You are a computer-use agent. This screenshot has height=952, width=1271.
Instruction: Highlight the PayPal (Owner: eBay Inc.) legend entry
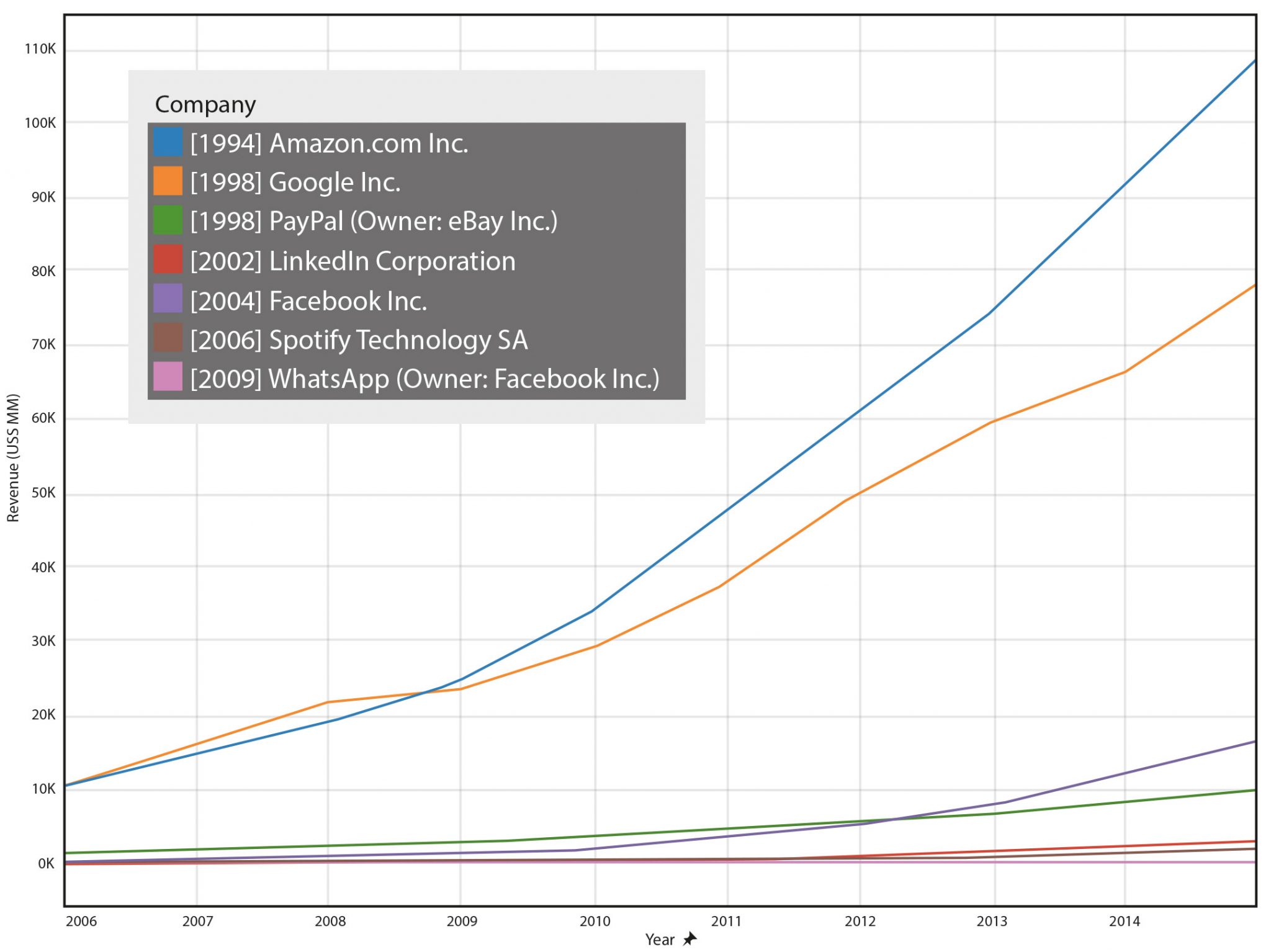pos(374,222)
